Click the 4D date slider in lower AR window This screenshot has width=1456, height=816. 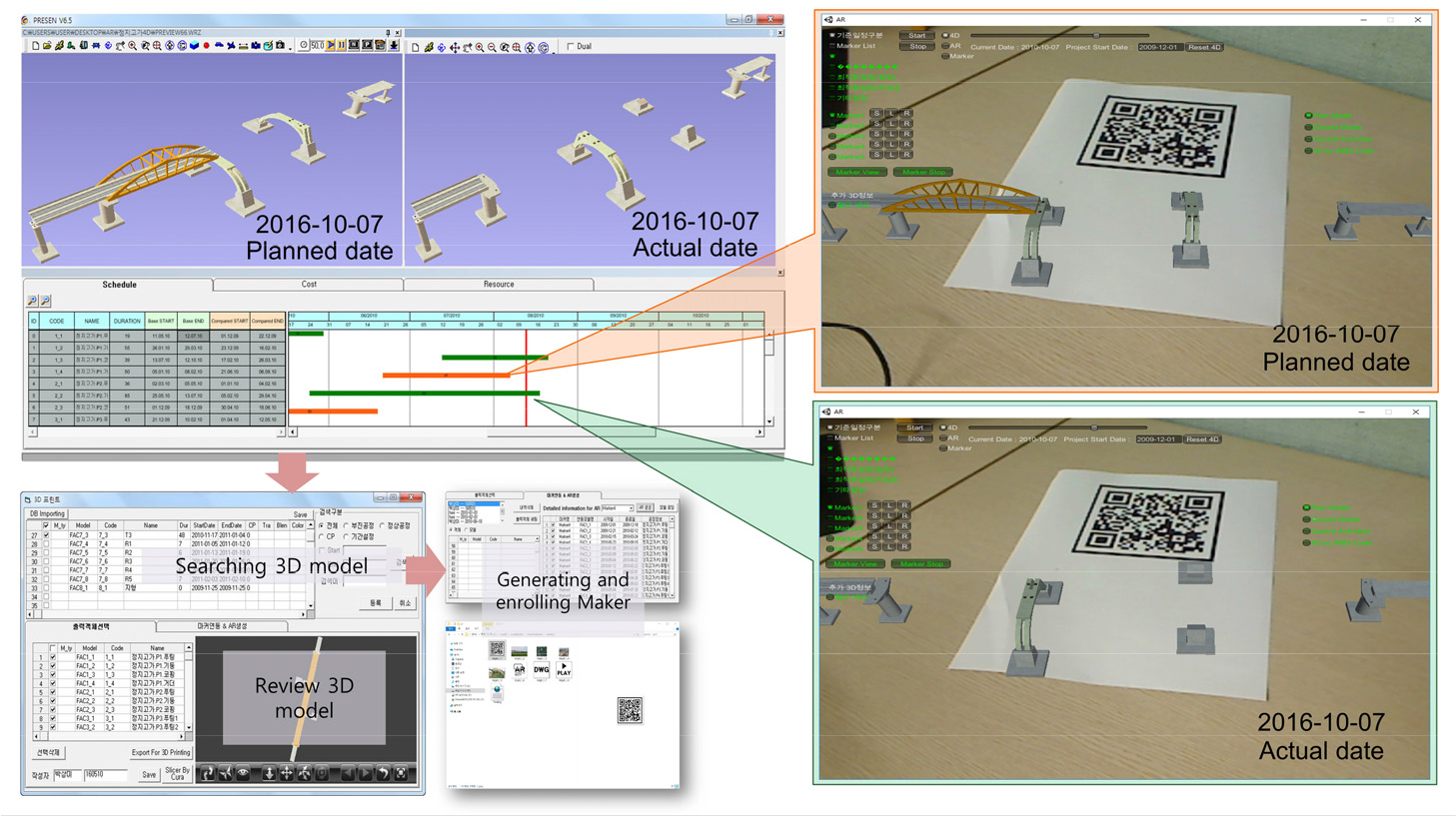1059,427
